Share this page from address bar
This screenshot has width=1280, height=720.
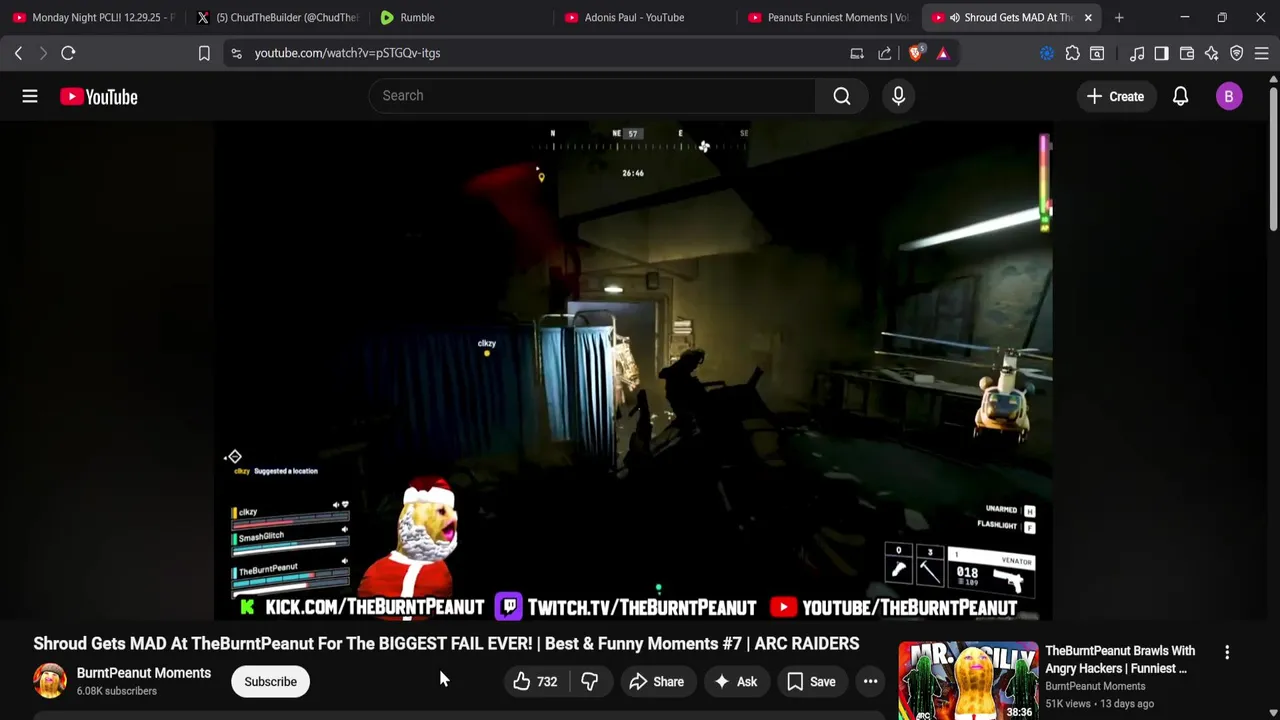[885, 53]
